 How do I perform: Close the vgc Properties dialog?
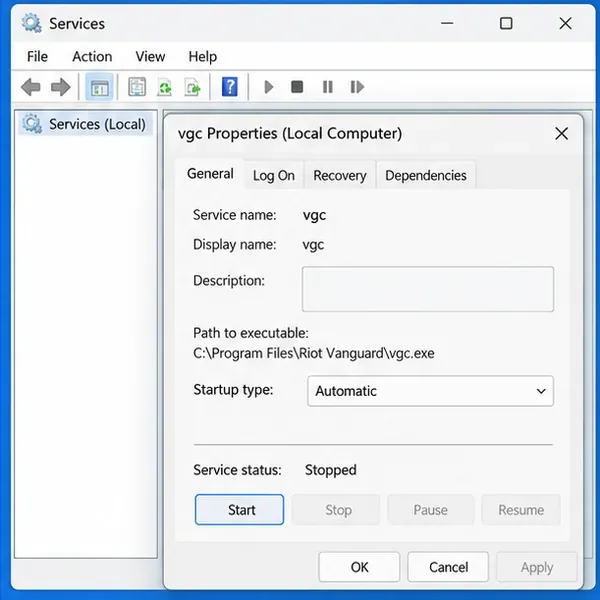tap(561, 134)
